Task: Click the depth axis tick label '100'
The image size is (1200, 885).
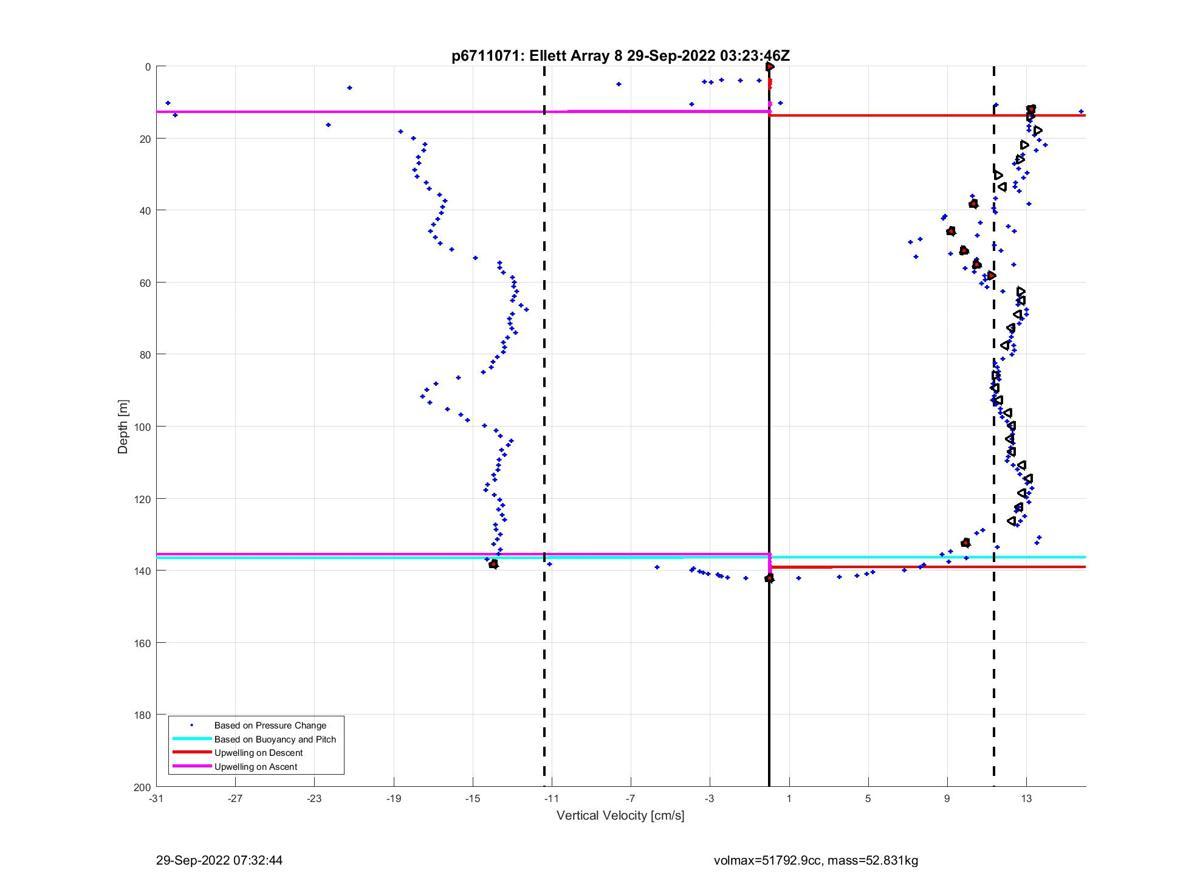Action: pyautogui.click(x=142, y=427)
